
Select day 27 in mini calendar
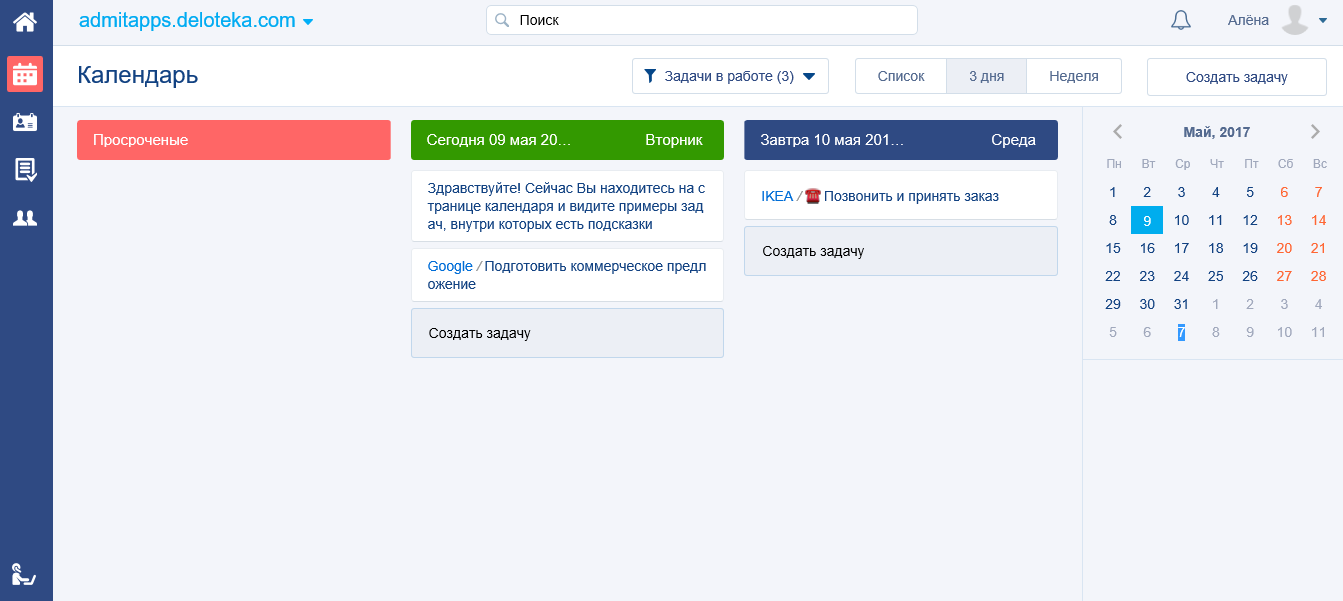click(x=1284, y=276)
